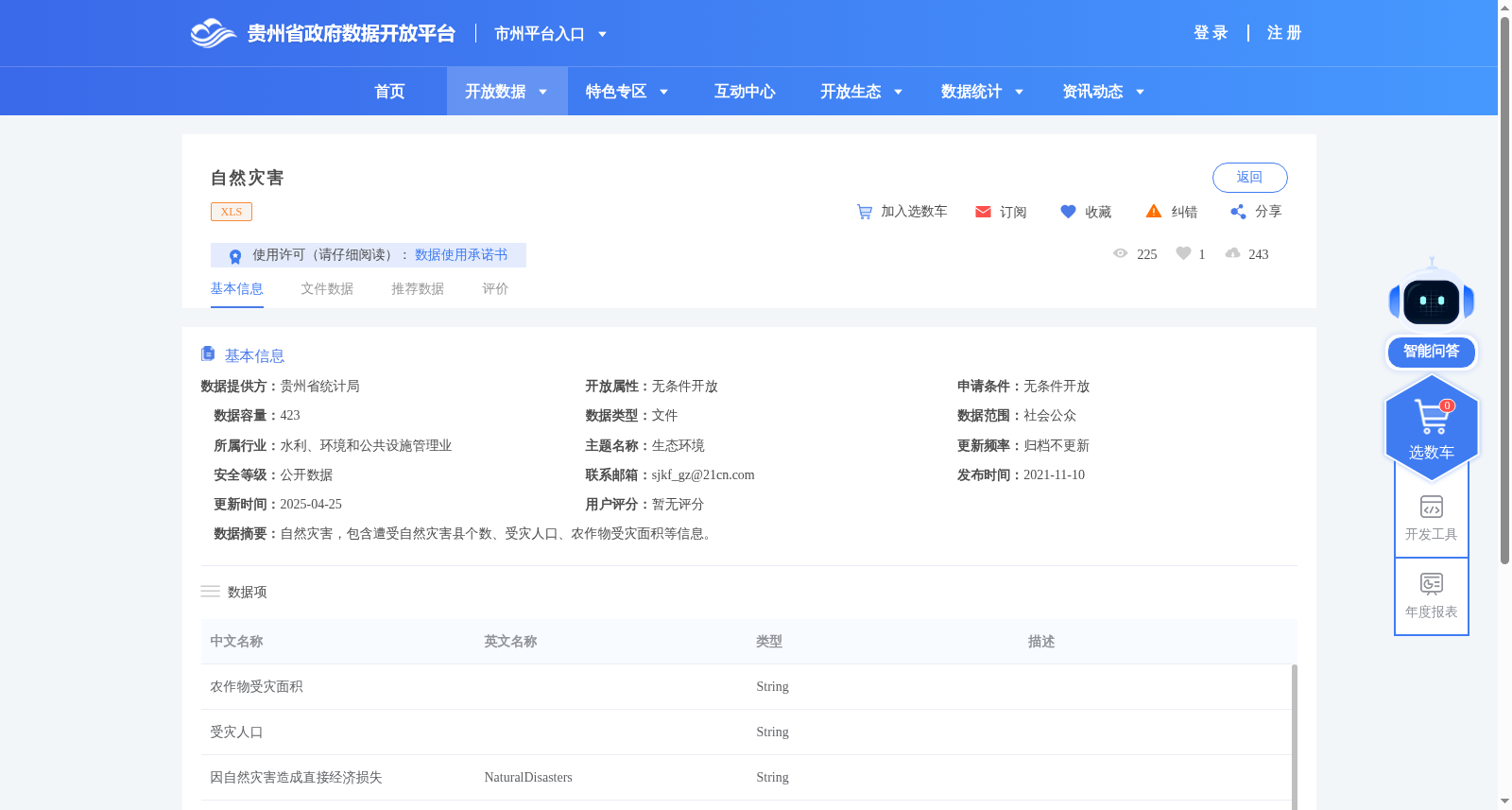Viewport: 1512px width, 810px height.
Task: Click the document icon beside 基本信息 heading
Action: 208,353
